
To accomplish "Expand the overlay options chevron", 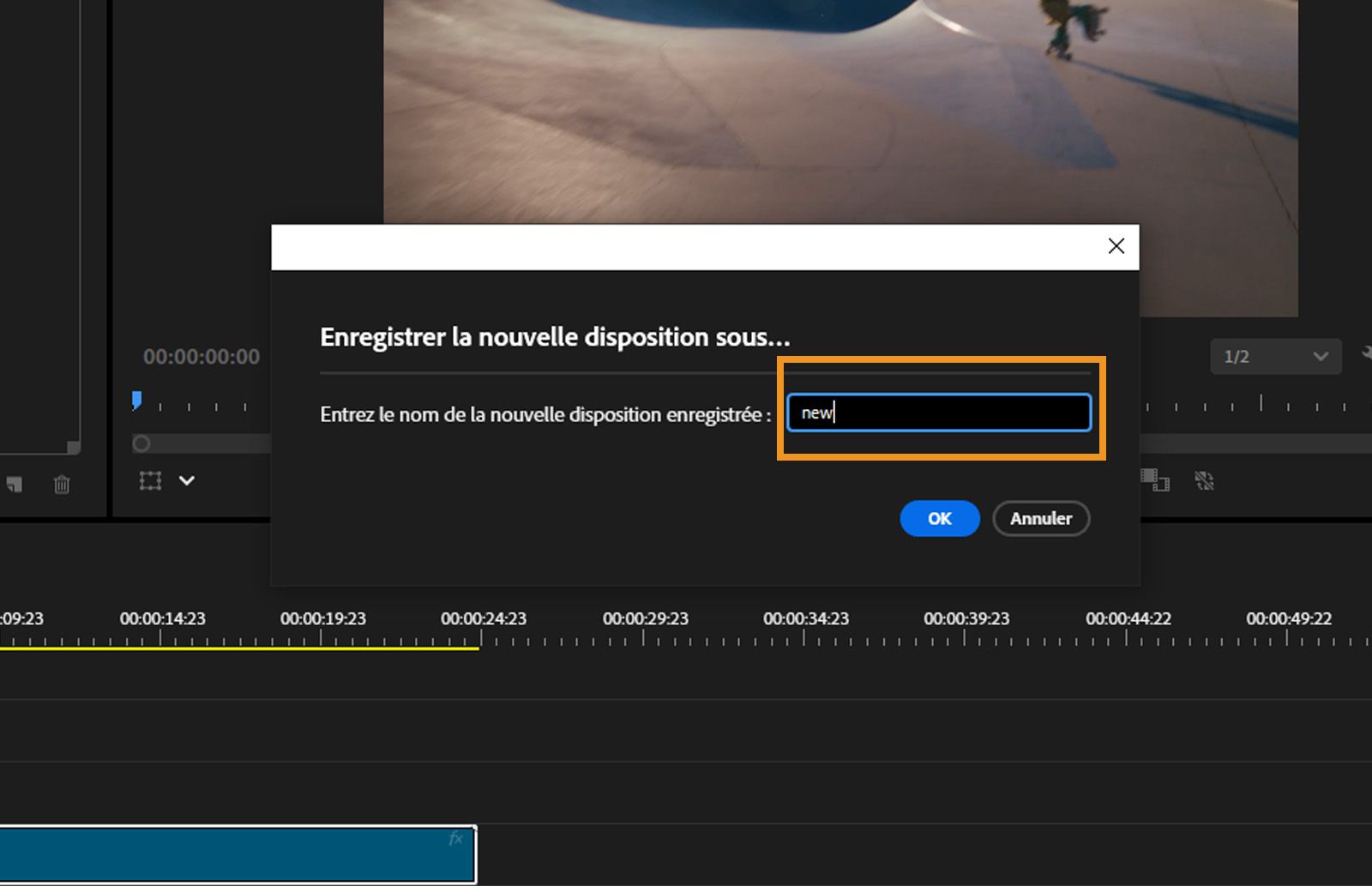I will pos(187,481).
